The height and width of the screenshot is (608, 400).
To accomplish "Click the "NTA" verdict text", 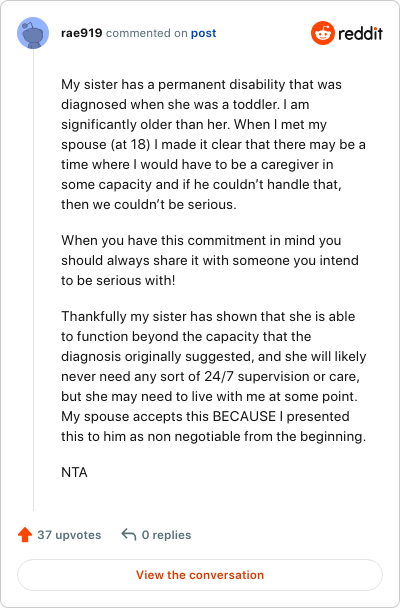I will pos(74,472).
